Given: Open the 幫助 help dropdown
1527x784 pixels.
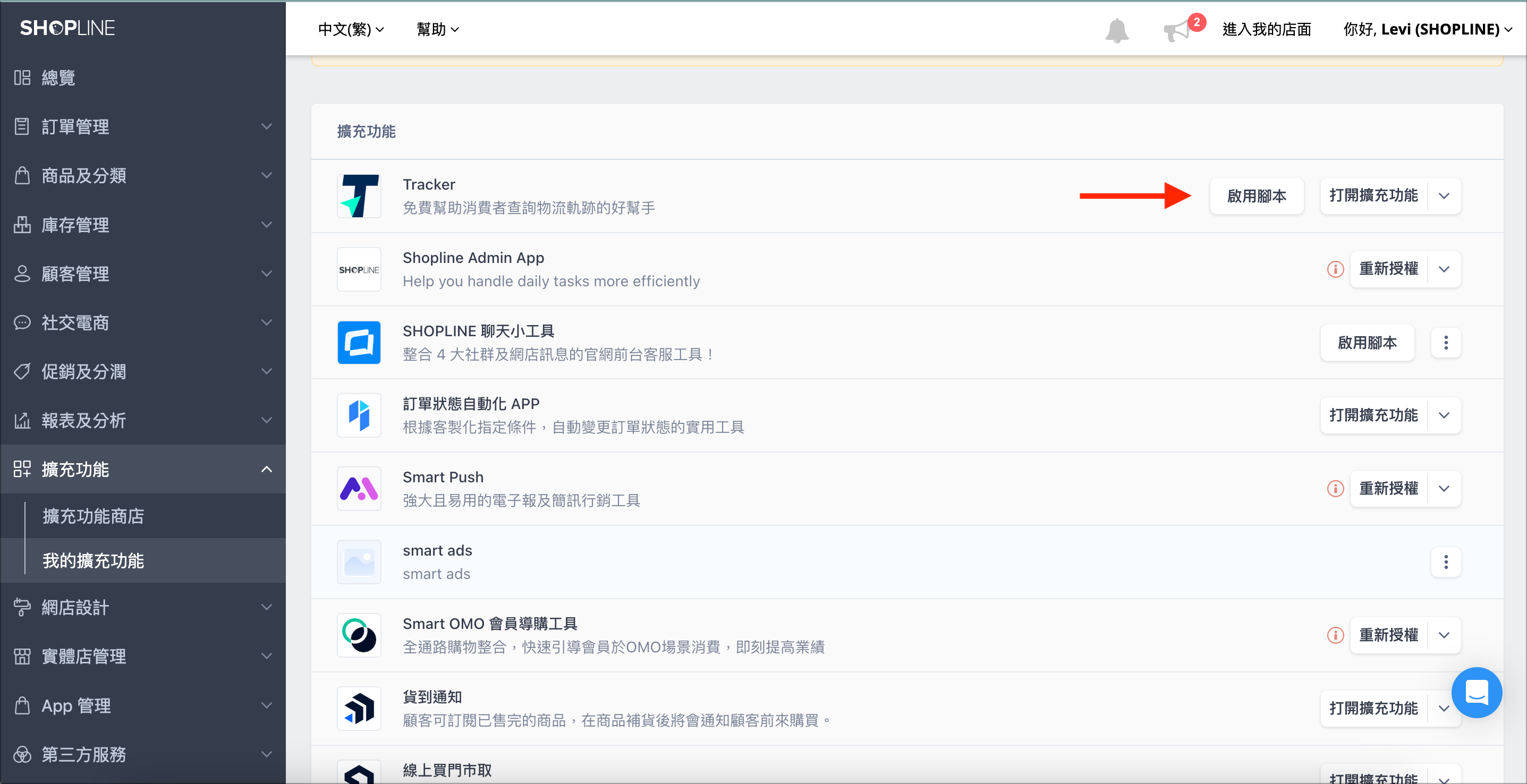Looking at the screenshot, I should coord(438,29).
